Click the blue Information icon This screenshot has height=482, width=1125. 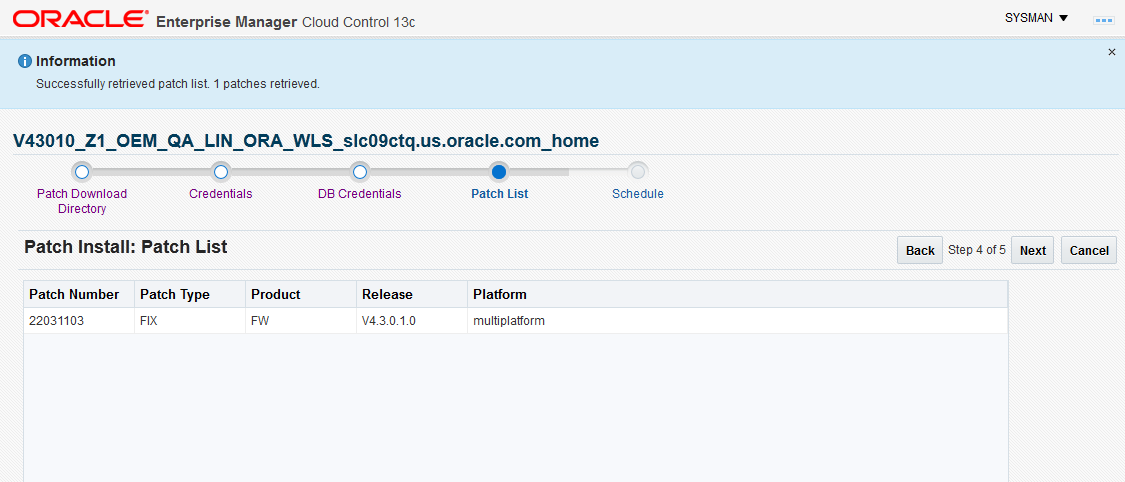25,61
